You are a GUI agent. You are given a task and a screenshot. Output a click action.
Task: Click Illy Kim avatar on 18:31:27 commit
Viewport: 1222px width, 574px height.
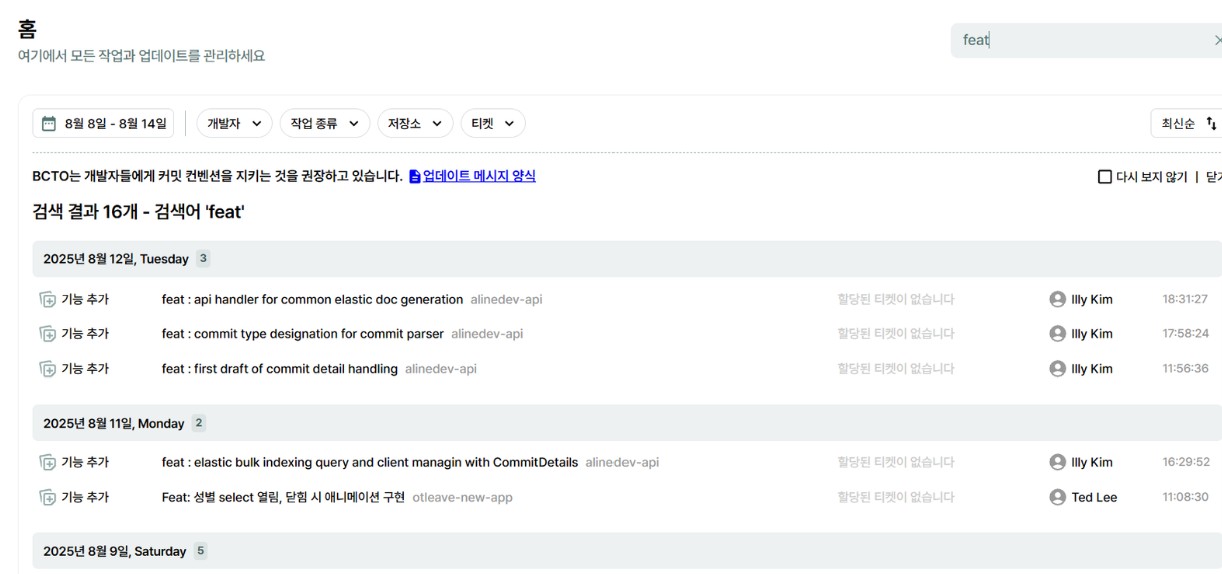click(x=1057, y=299)
